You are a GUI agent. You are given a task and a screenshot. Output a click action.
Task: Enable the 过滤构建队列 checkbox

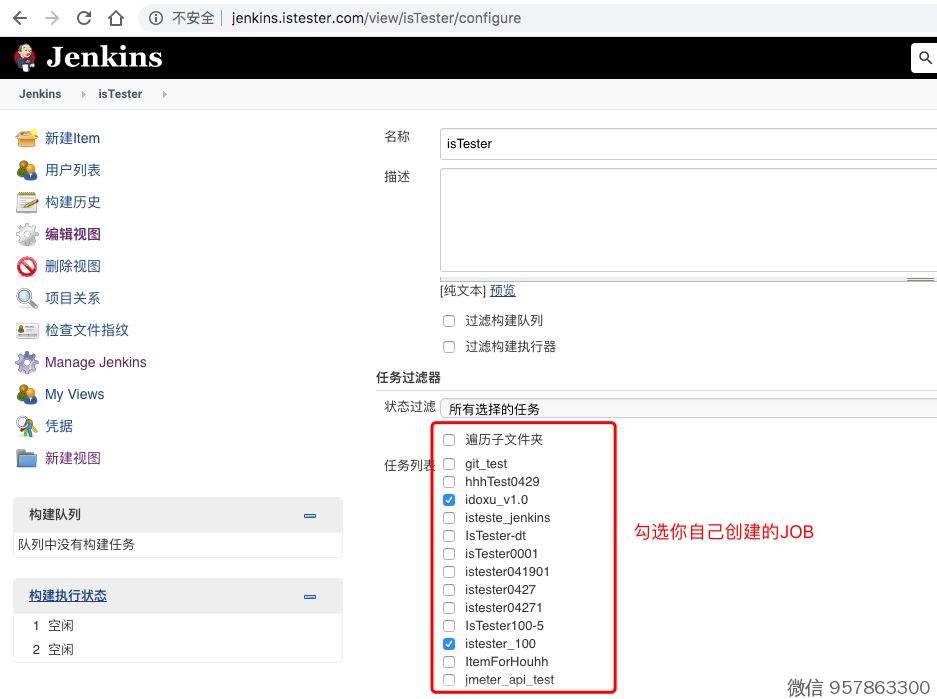(449, 321)
